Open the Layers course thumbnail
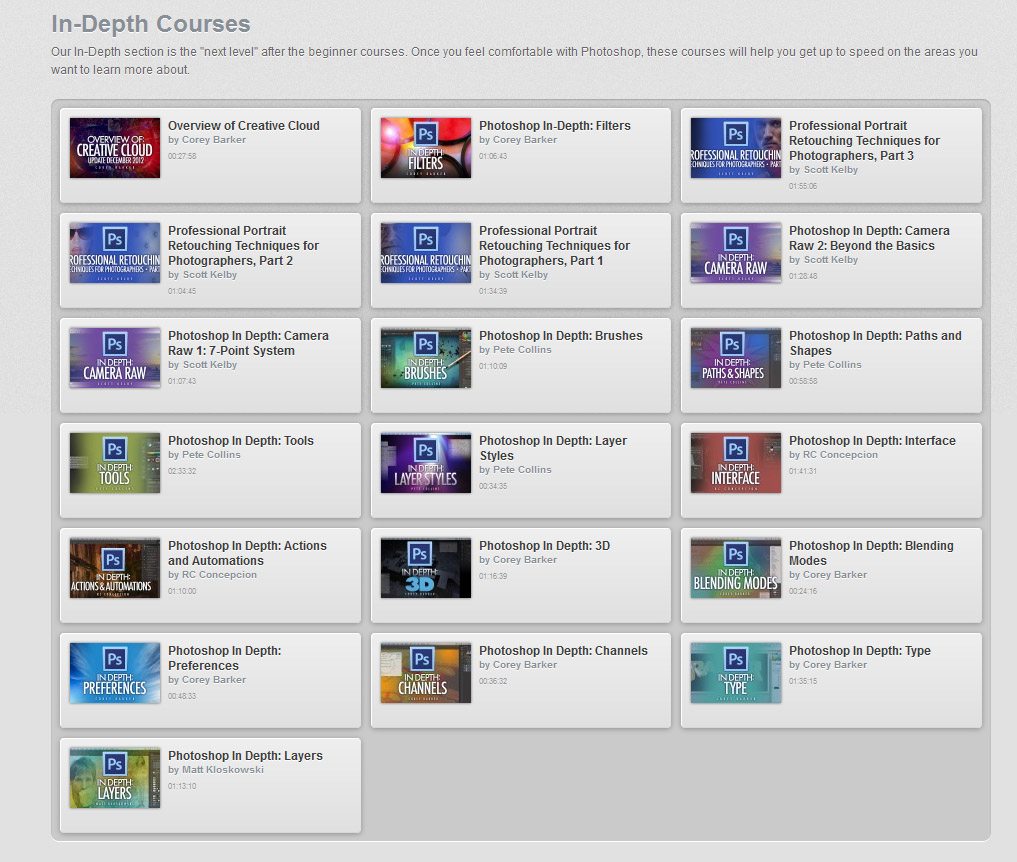This screenshot has height=862, width=1017. point(115,778)
